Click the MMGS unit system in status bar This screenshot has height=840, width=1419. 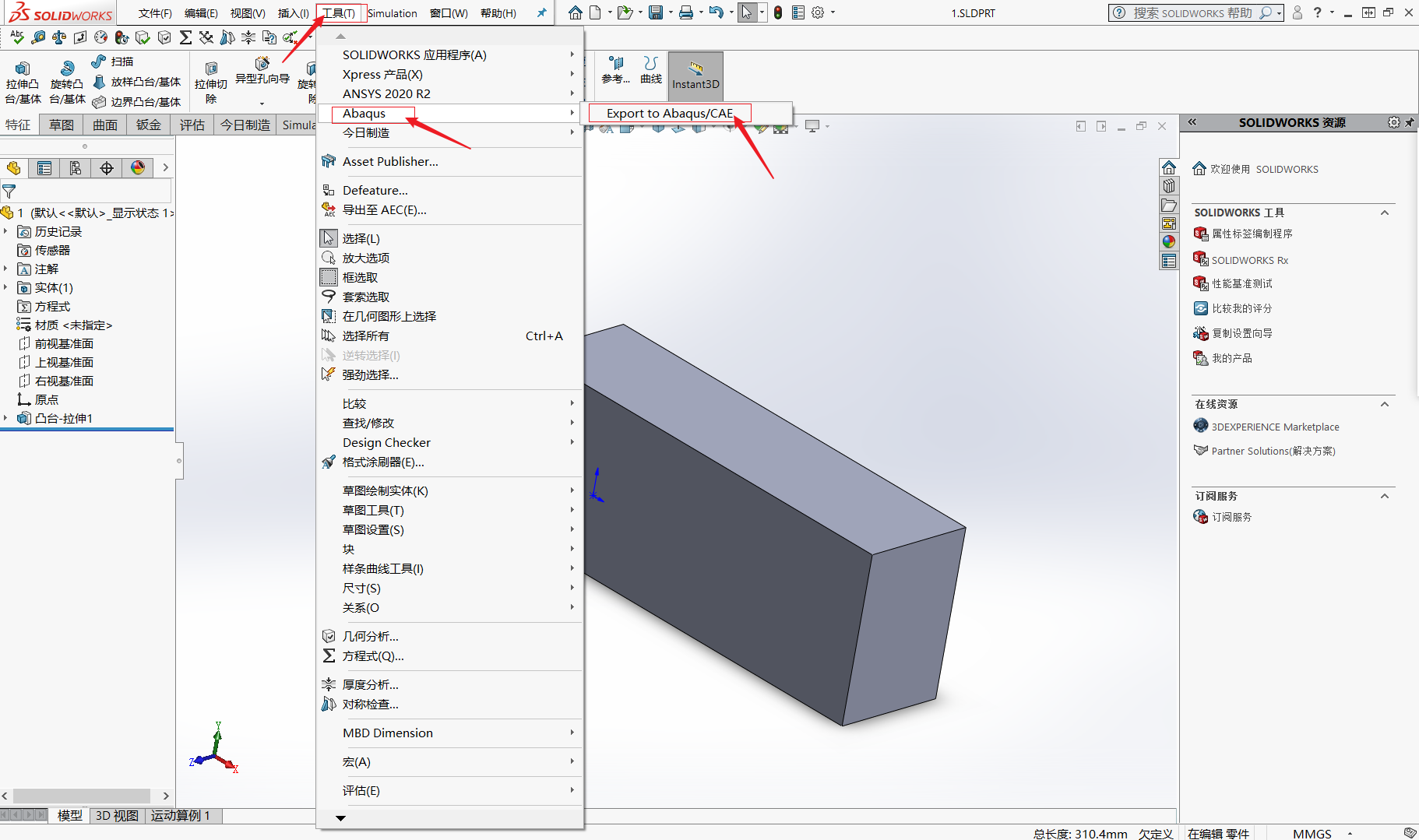click(x=1312, y=833)
